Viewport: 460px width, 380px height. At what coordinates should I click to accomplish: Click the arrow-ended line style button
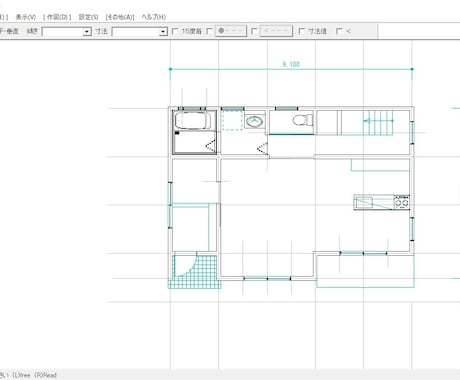[x=276, y=31]
